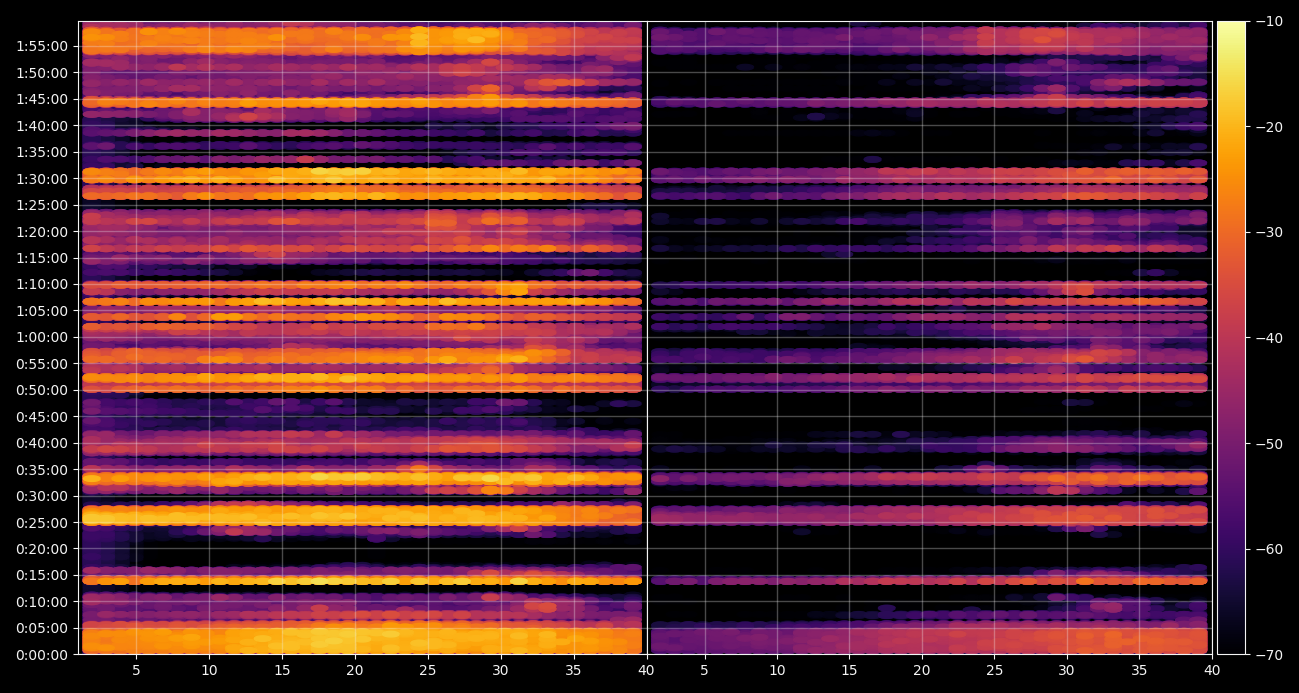Click the 1:25:00 y-axis tick label
This screenshot has width=1299, height=693.
pyautogui.click(x=44, y=205)
